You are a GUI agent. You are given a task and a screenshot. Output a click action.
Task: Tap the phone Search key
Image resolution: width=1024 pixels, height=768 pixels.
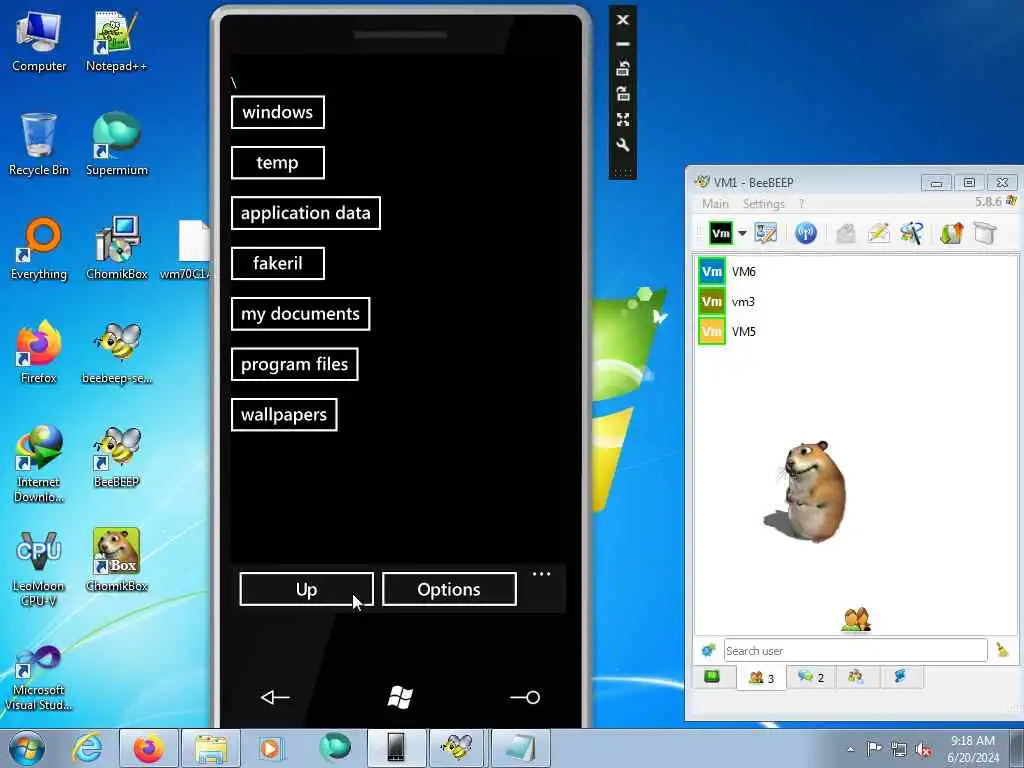(x=525, y=697)
